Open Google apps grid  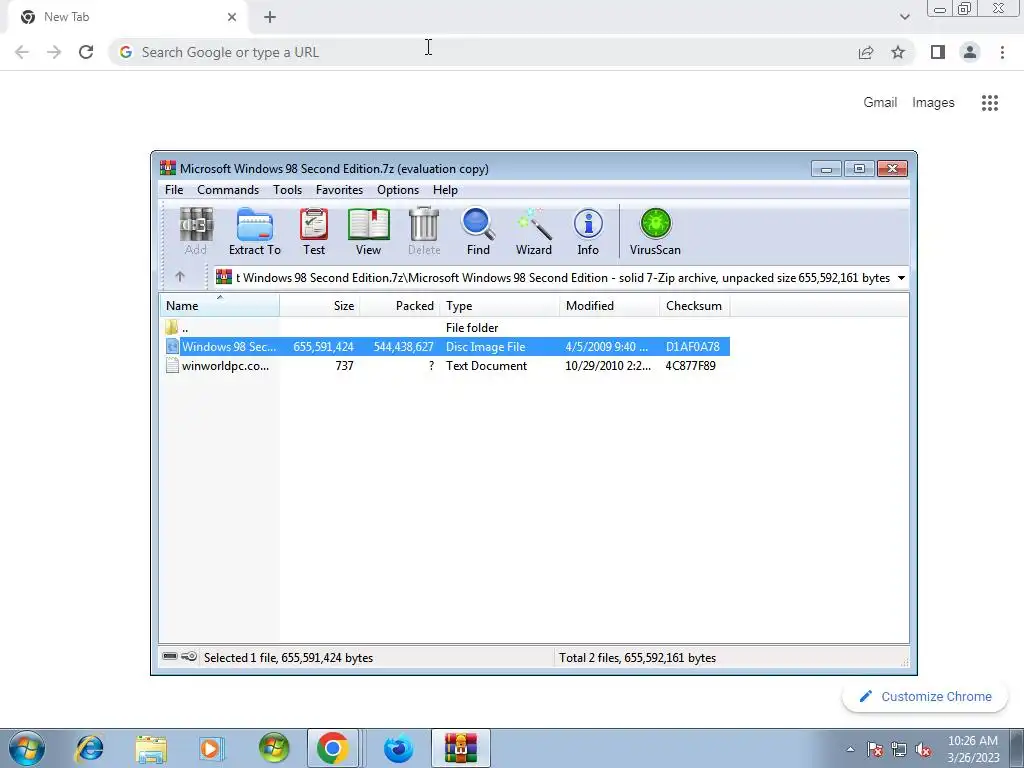point(990,103)
